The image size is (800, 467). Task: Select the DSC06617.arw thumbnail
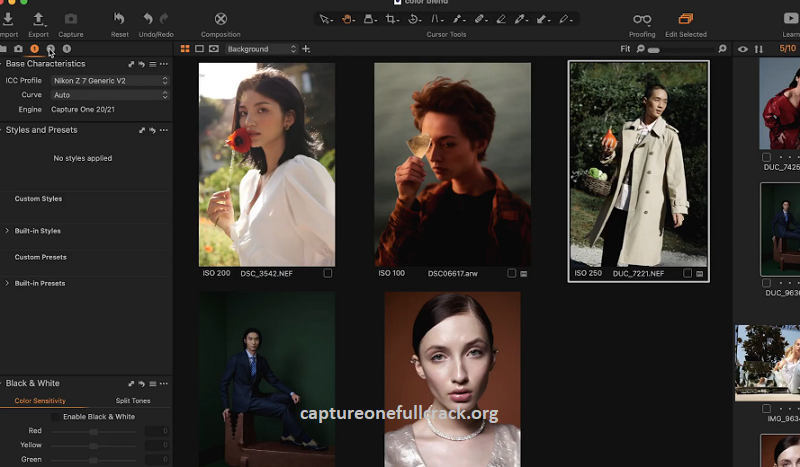coord(452,164)
